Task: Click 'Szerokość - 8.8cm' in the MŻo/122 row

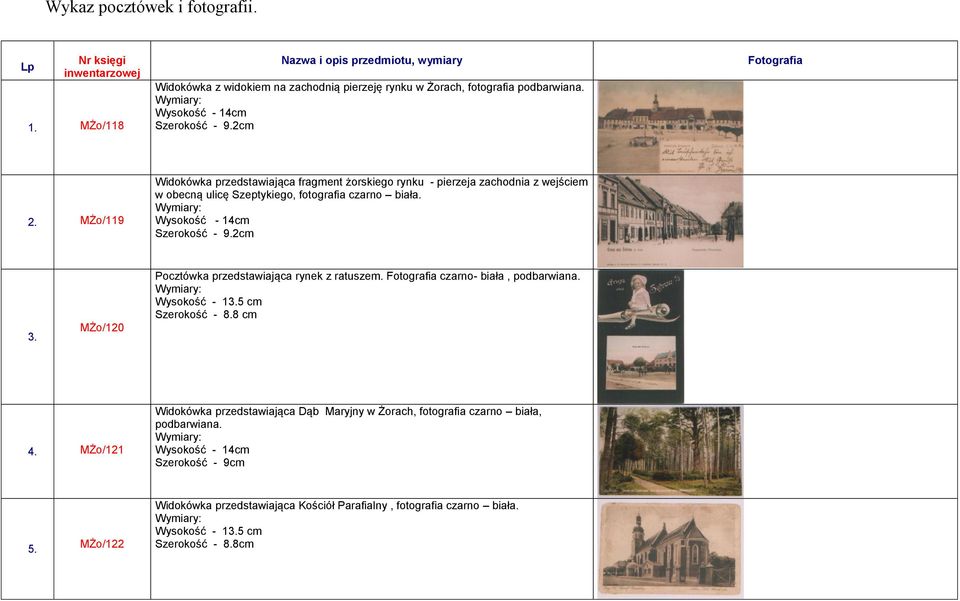Action: coord(204,545)
